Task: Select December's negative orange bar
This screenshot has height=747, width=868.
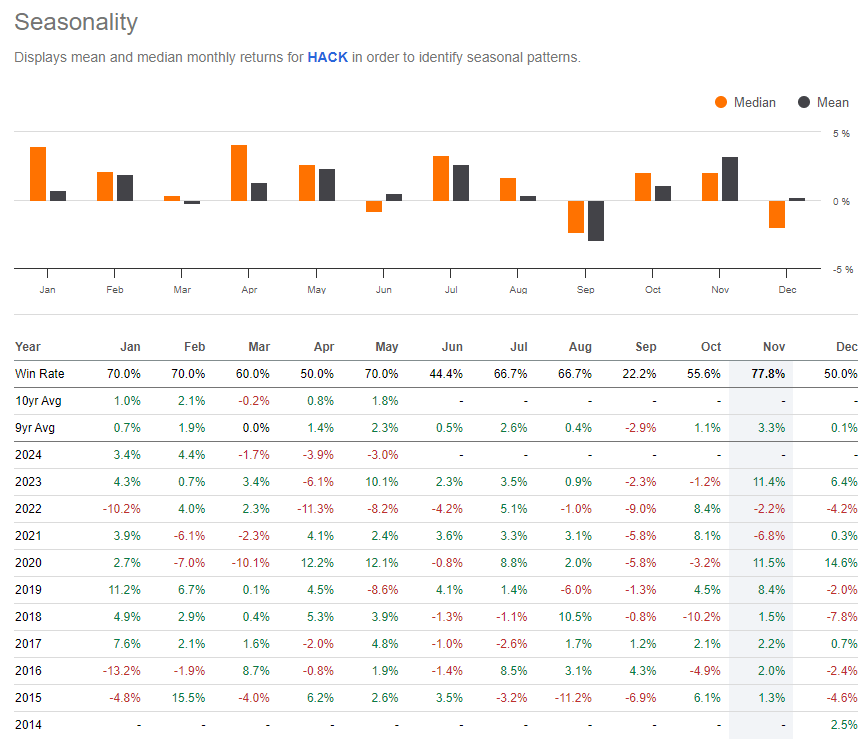Action: point(778,214)
